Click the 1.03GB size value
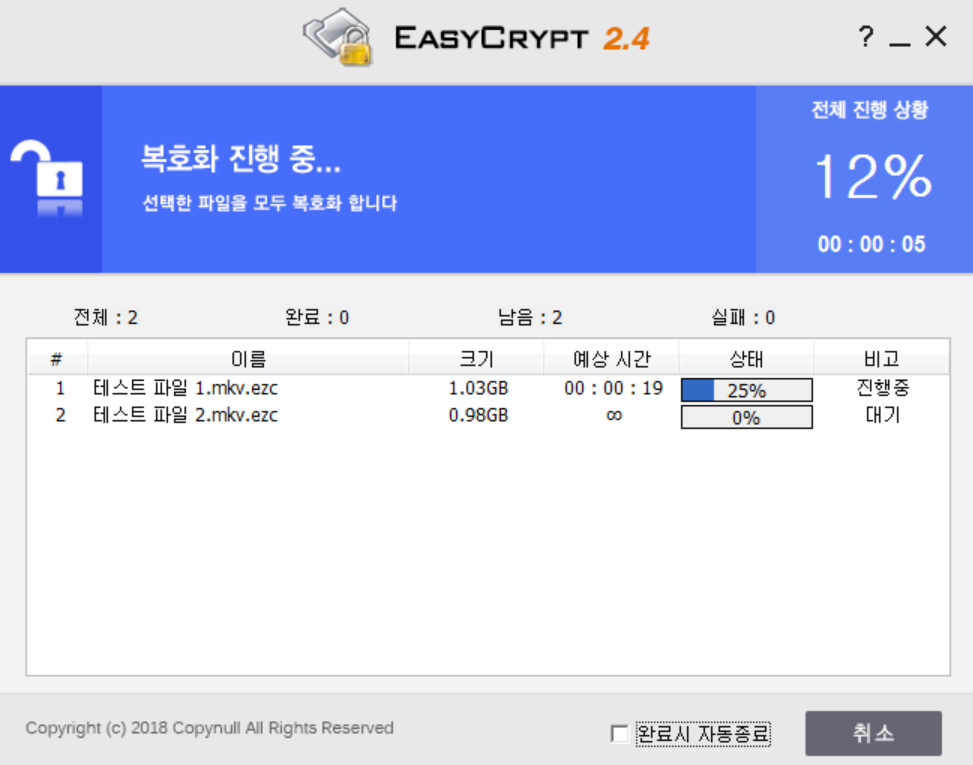The image size is (973, 765). point(478,388)
